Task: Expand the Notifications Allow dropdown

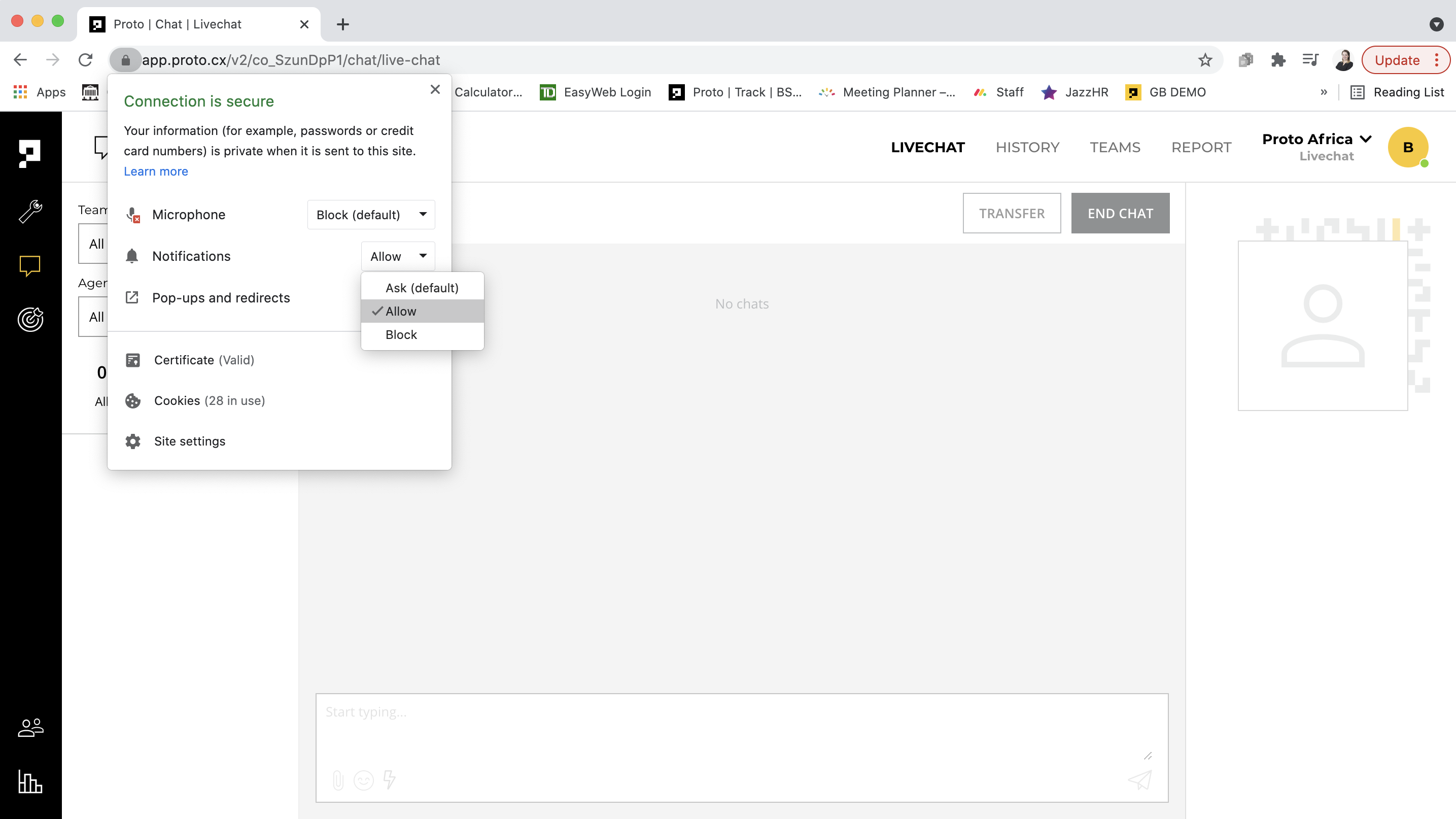Action: pyautogui.click(x=398, y=256)
